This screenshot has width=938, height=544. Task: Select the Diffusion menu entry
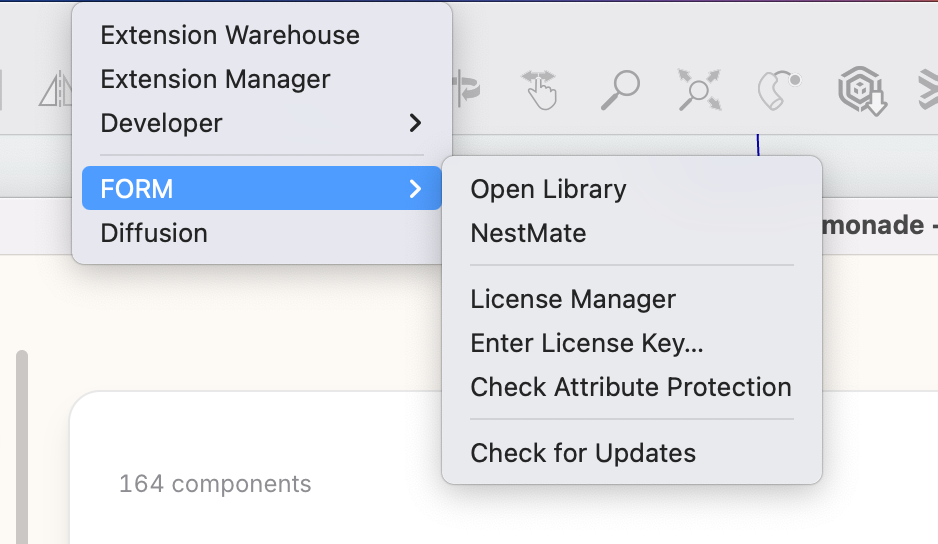154,233
